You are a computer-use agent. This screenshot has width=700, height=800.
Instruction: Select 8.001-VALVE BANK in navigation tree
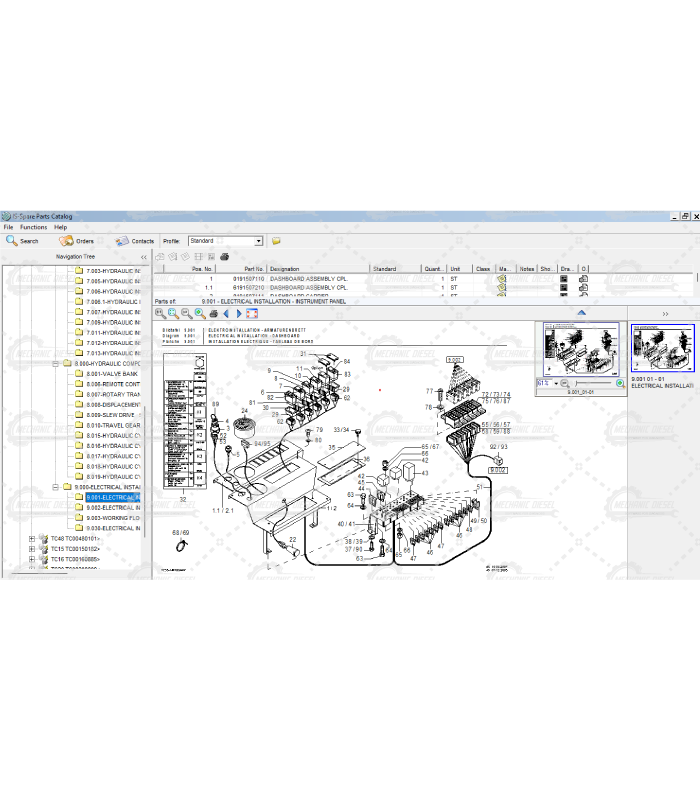pos(111,373)
